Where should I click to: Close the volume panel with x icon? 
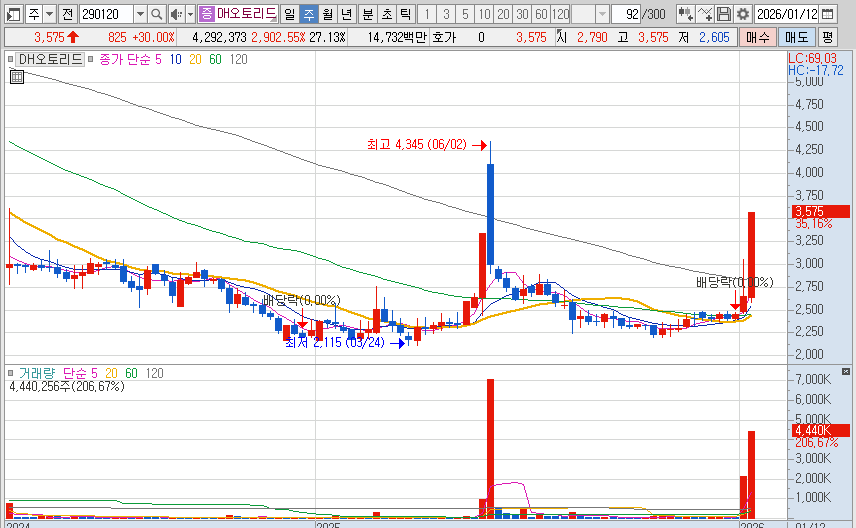tap(846, 371)
